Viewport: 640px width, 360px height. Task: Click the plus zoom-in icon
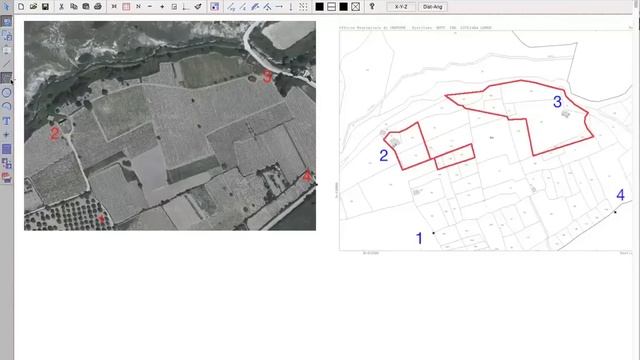pos(162,7)
